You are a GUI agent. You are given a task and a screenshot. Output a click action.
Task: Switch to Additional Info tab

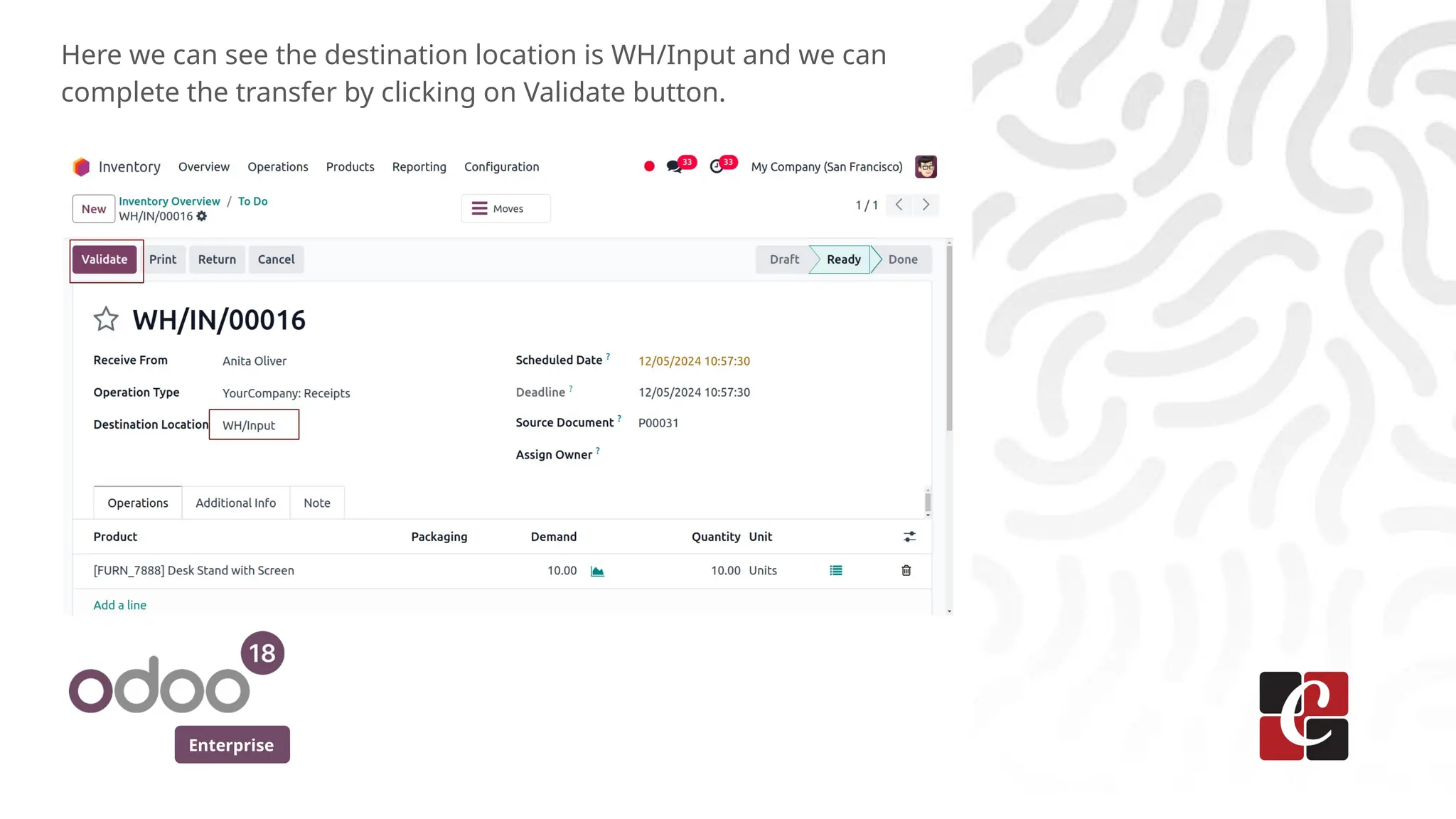point(236,503)
